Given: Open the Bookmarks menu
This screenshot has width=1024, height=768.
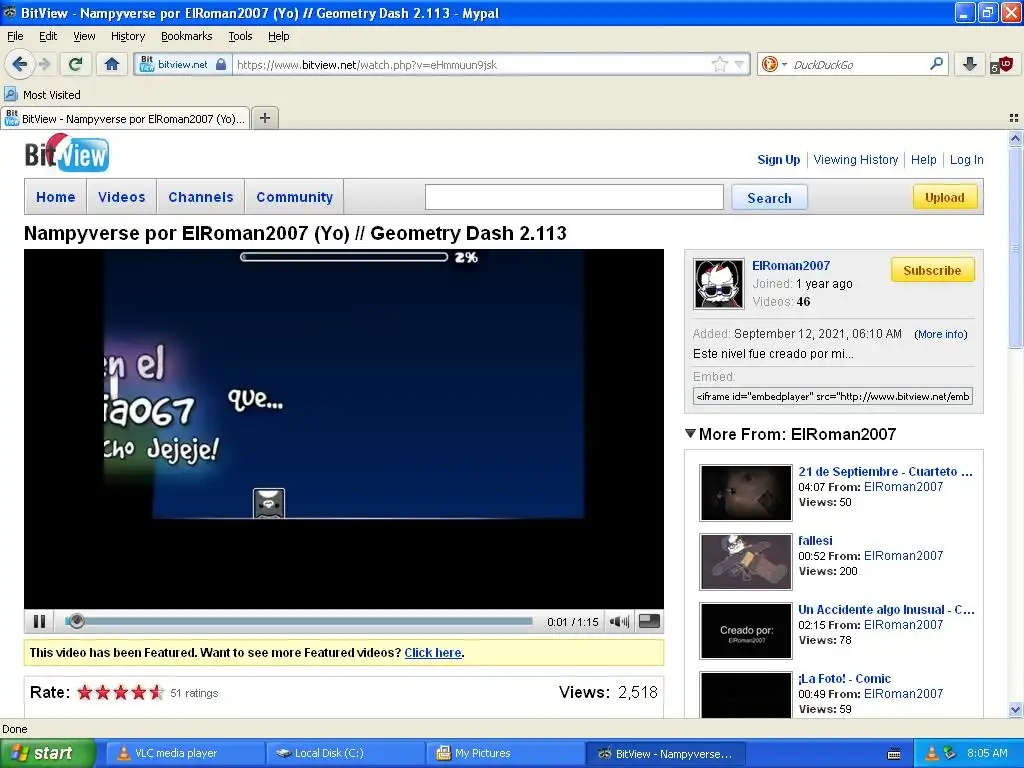Looking at the screenshot, I should click(187, 36).
